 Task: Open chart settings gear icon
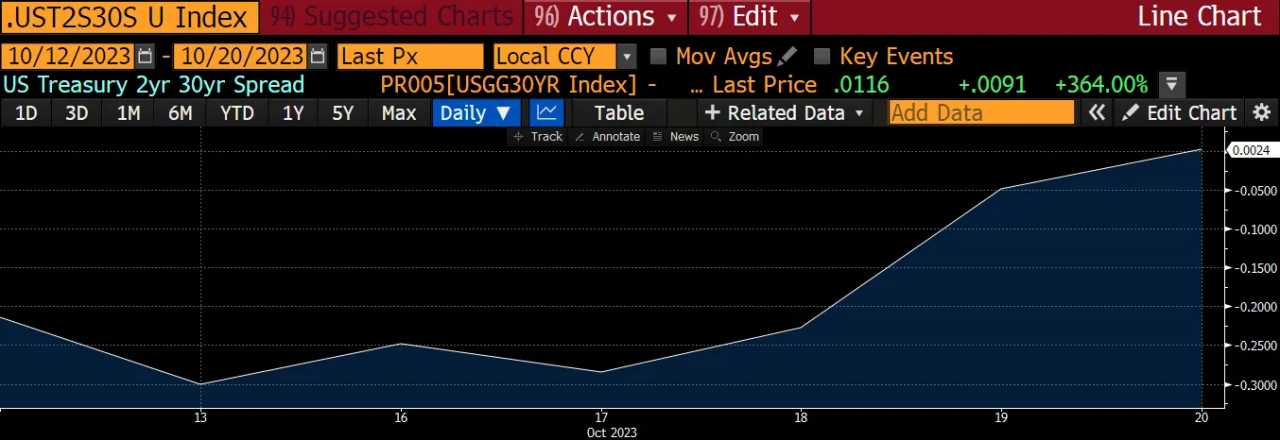[1262, 113]
